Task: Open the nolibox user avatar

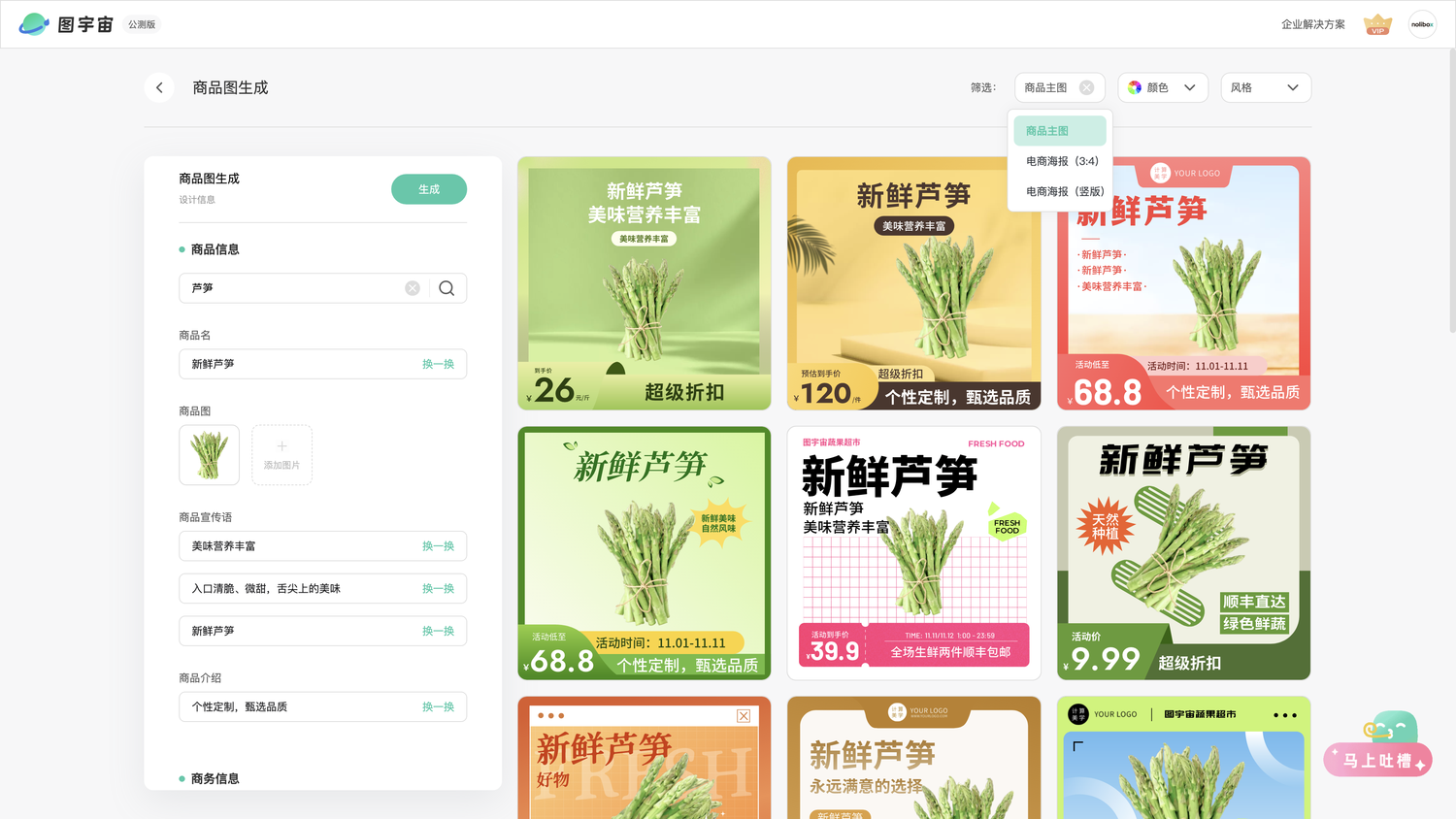Action: click(1422, 24)
